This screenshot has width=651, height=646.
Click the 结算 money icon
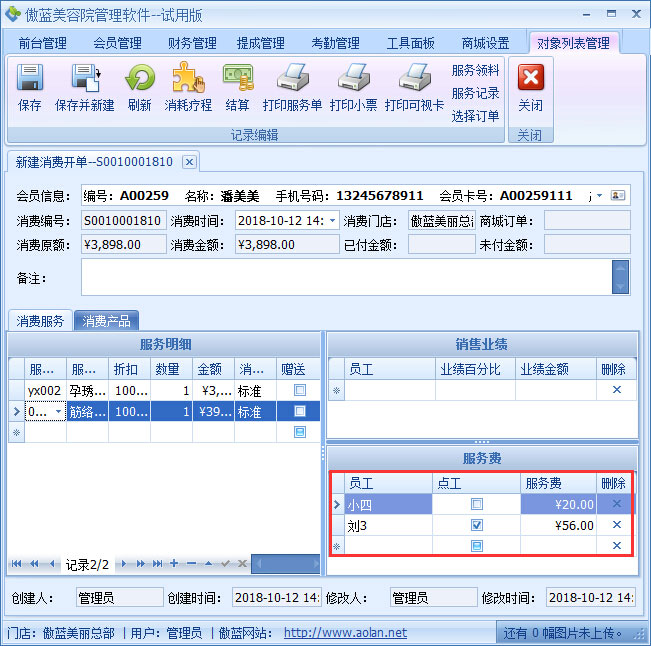(x=238, y=77)
